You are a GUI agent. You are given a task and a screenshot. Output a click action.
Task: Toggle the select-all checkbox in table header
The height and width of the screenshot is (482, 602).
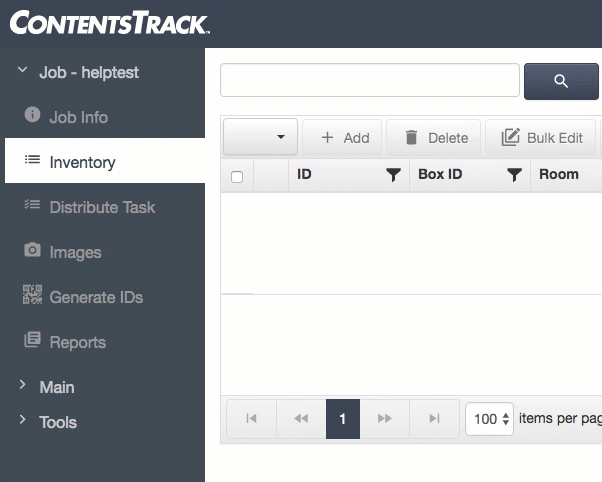(237, 177)
